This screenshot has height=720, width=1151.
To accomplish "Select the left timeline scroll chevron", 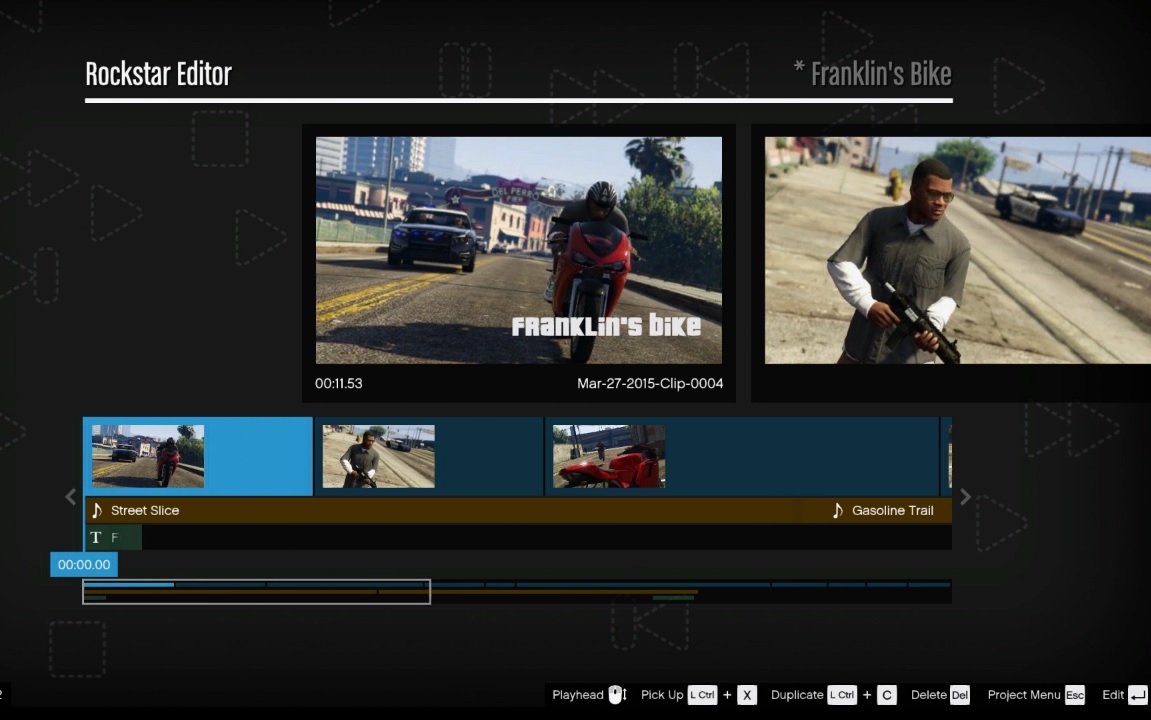I will (x=70, y=496).
